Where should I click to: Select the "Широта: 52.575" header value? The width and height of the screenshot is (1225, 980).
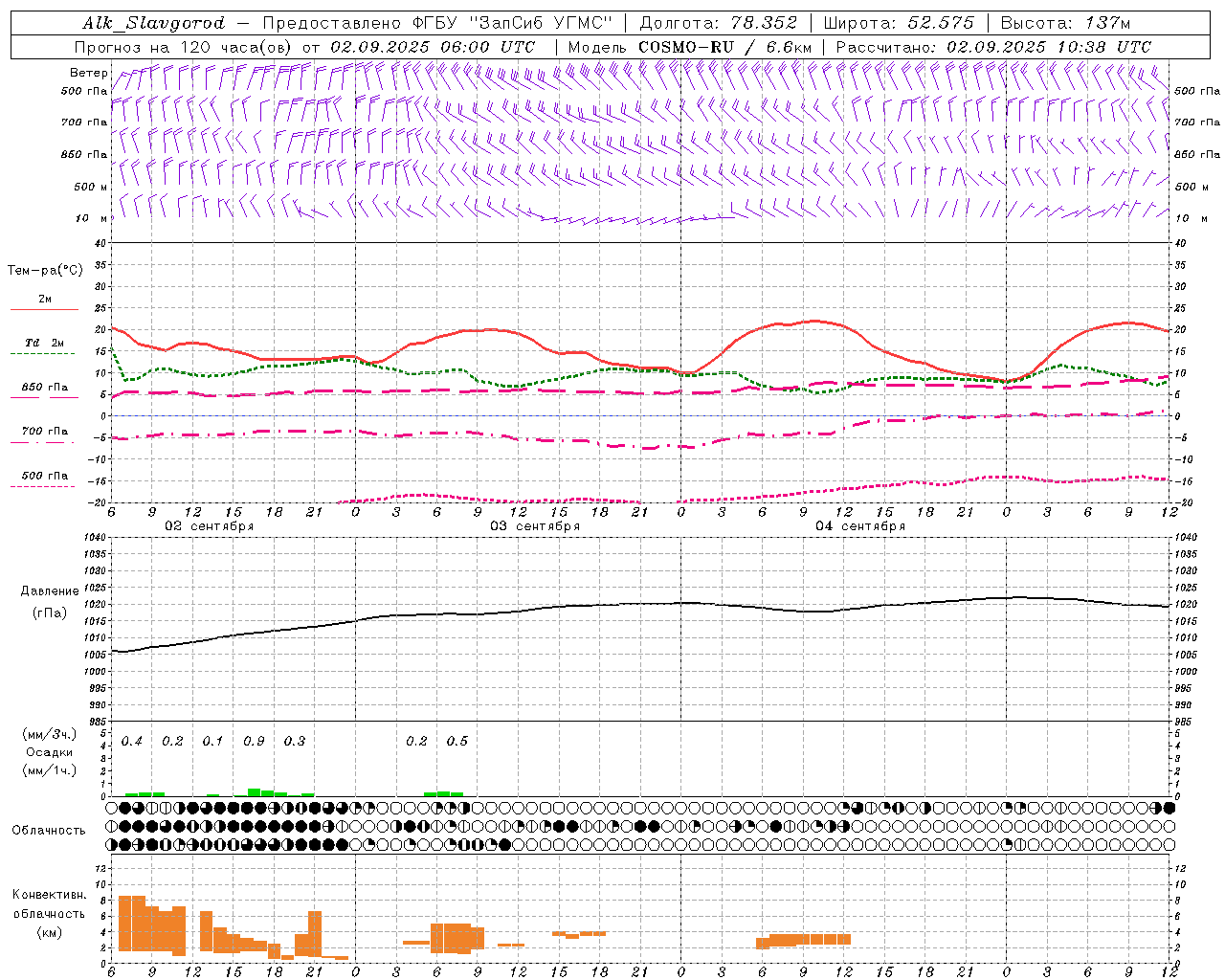[x=899, y=23]
